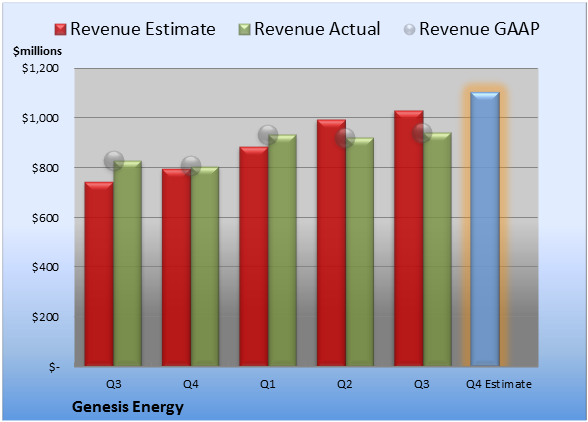588x422 pixels.
Task: Select the 'Revenue Actual' legend label
Action: 317,29
